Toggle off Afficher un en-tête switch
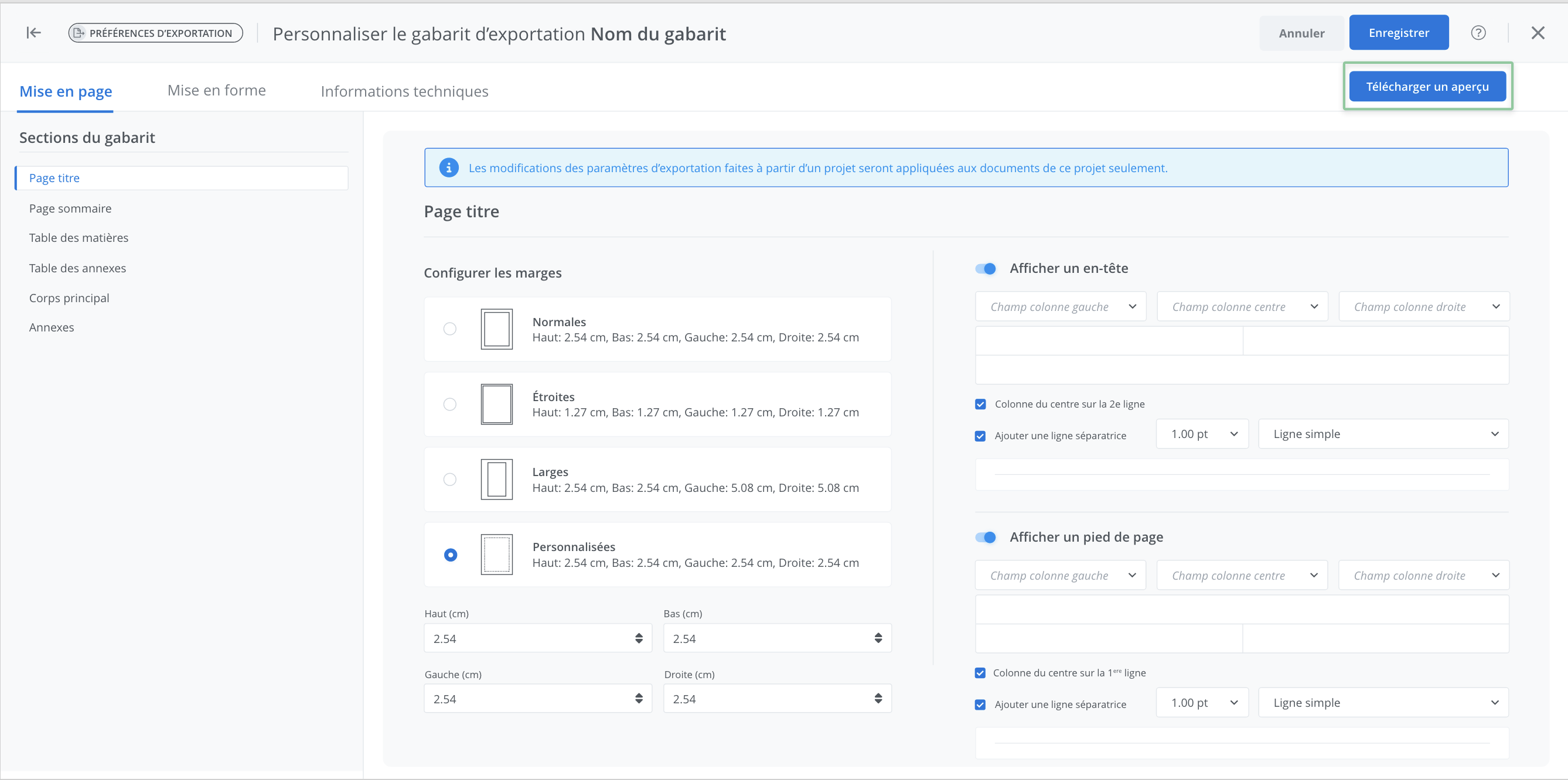Viewport: 1568px width, 780px height. click(x=986, y=269)
